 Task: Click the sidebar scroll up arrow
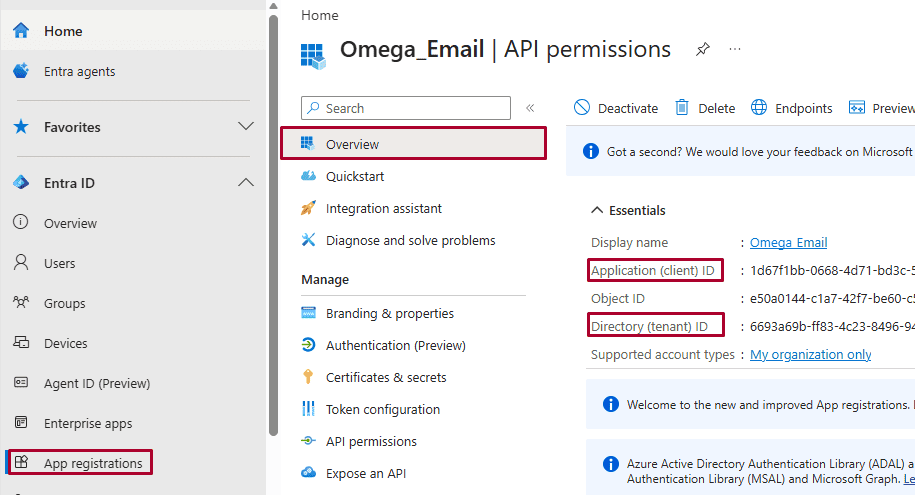(273, 6)
